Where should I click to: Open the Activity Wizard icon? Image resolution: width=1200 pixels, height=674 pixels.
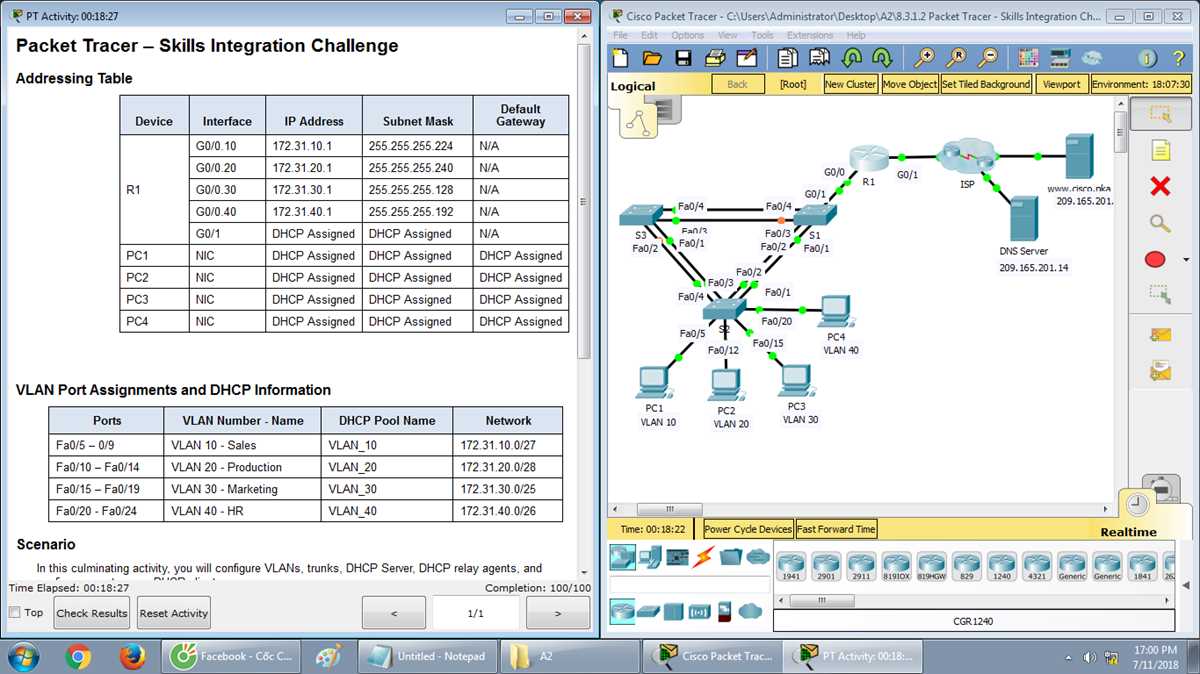coord(745,58)
